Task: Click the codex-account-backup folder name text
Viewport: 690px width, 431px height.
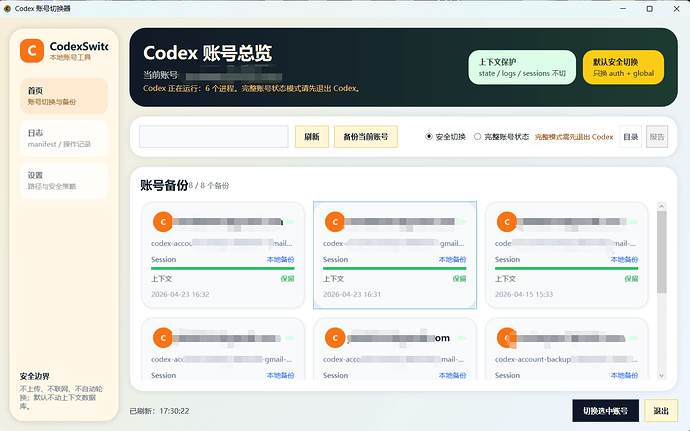Action: click(x=532, y=359)
